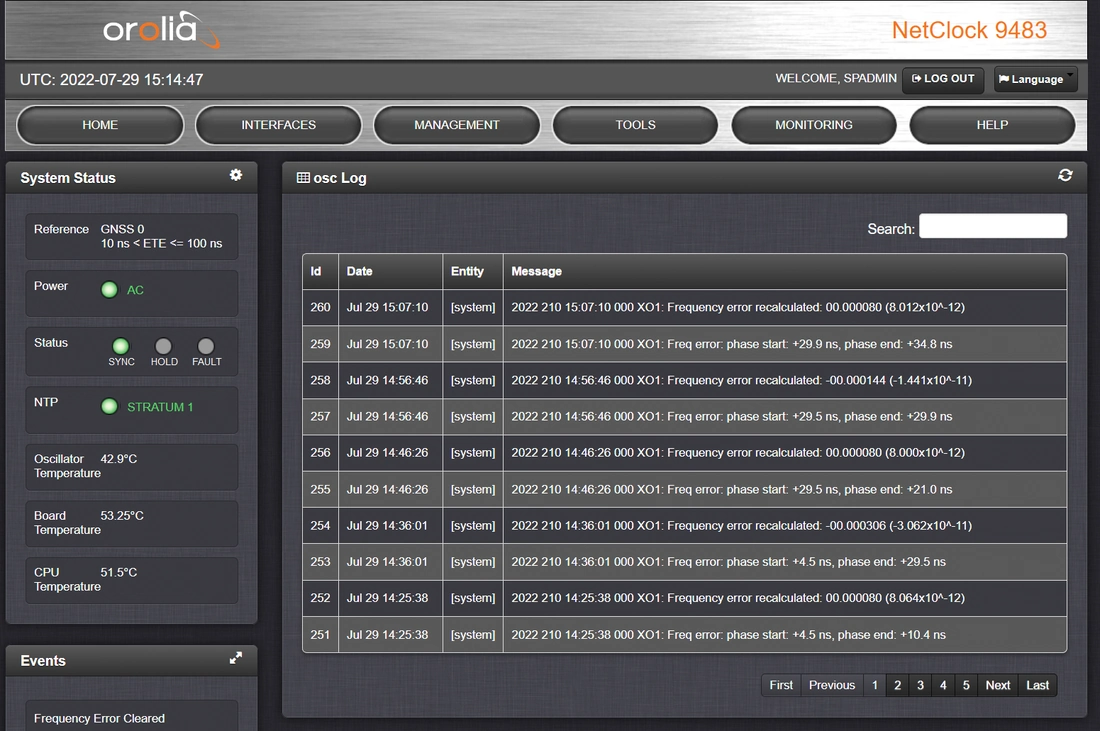This screenshot has height=731, width=1100.
Task: Click the green SYNC status indicator
Action: click(121, 346)
